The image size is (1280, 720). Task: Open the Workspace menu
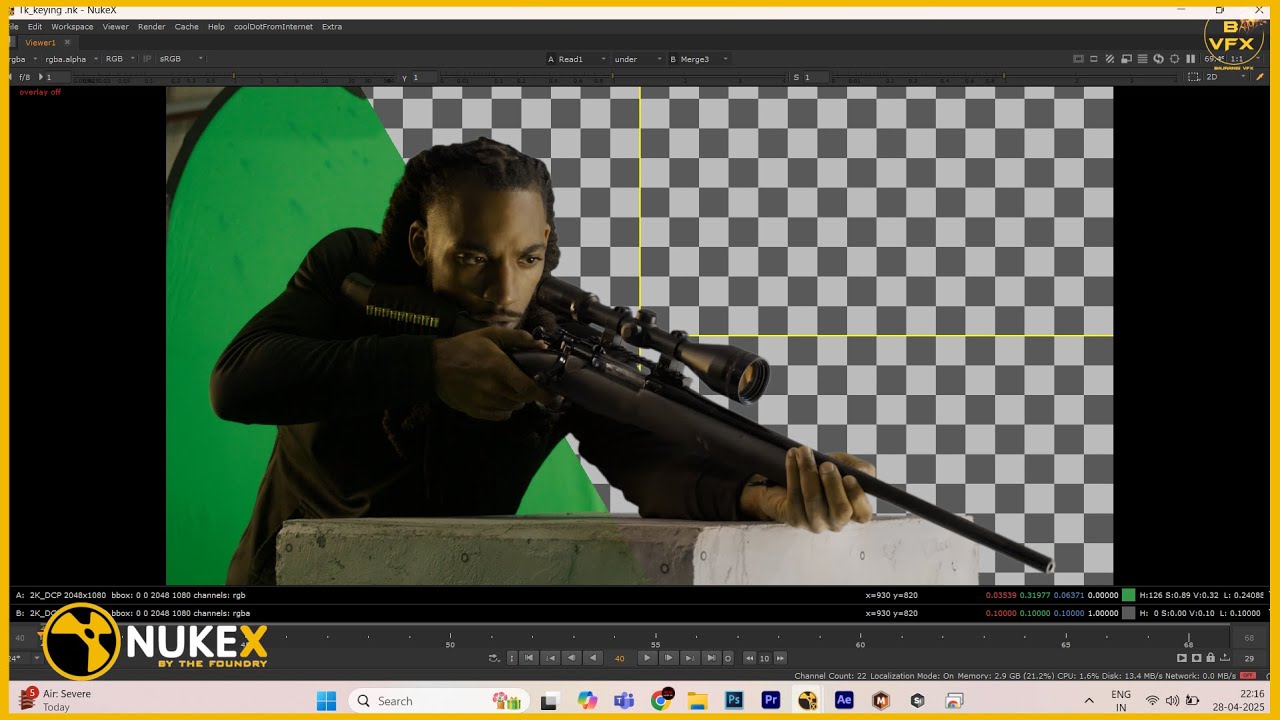pos(72,27)
